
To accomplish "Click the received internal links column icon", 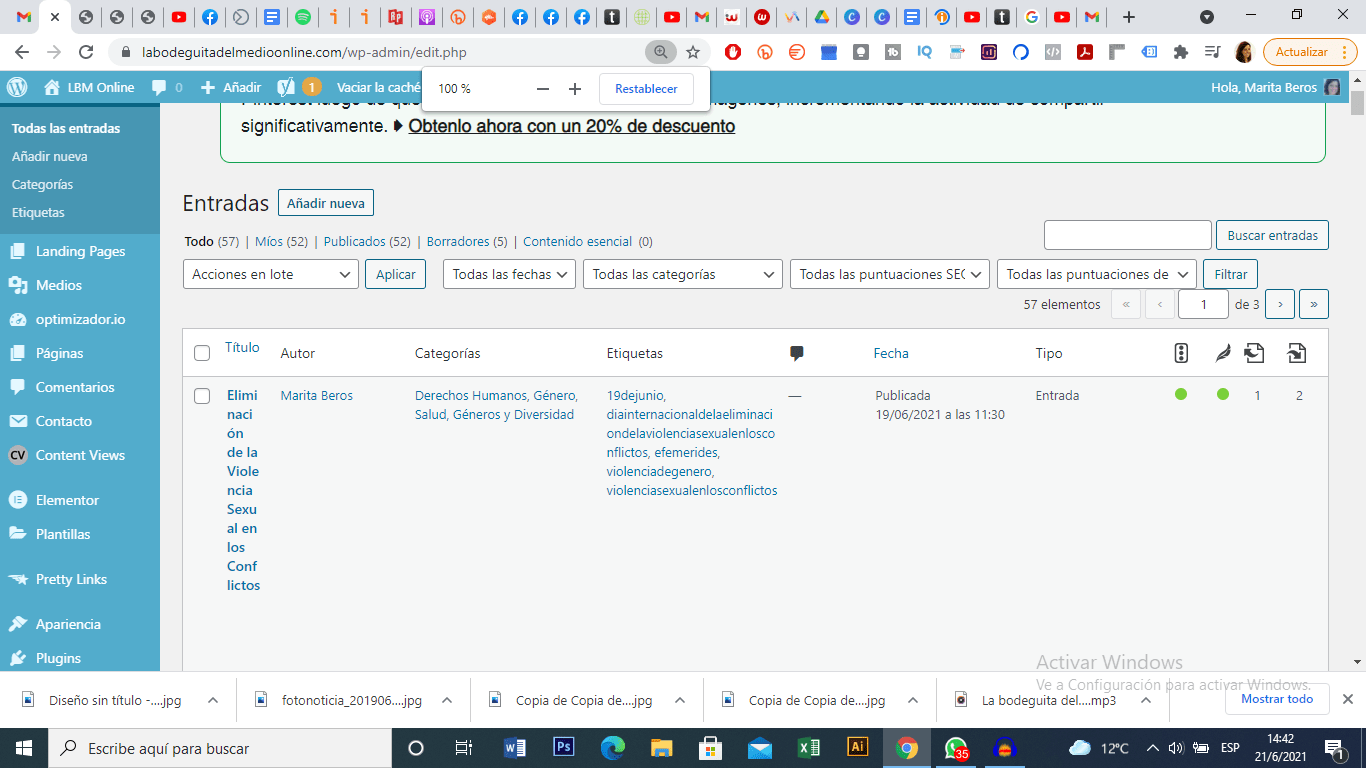I will 1296,352.
